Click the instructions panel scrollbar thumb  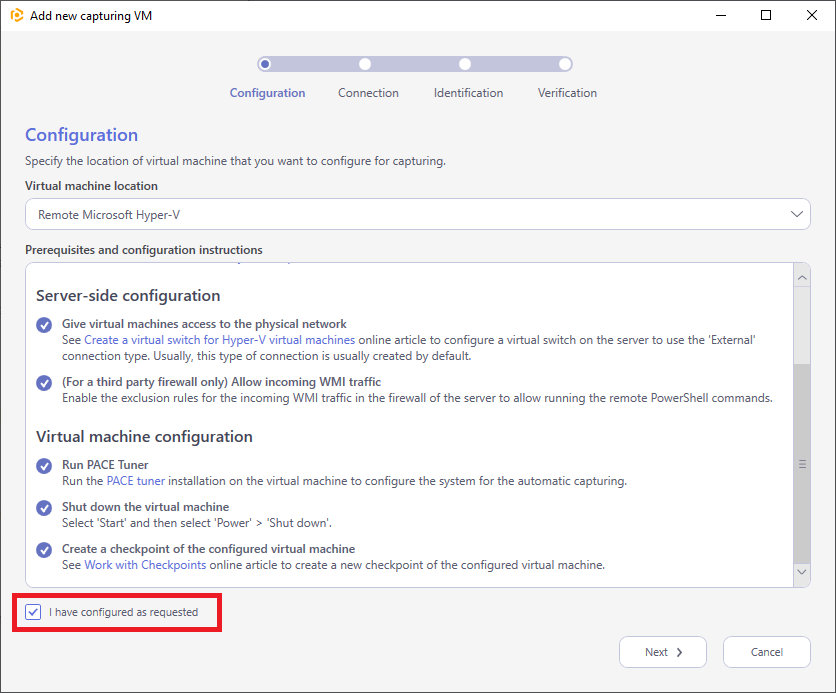(802, 464)
